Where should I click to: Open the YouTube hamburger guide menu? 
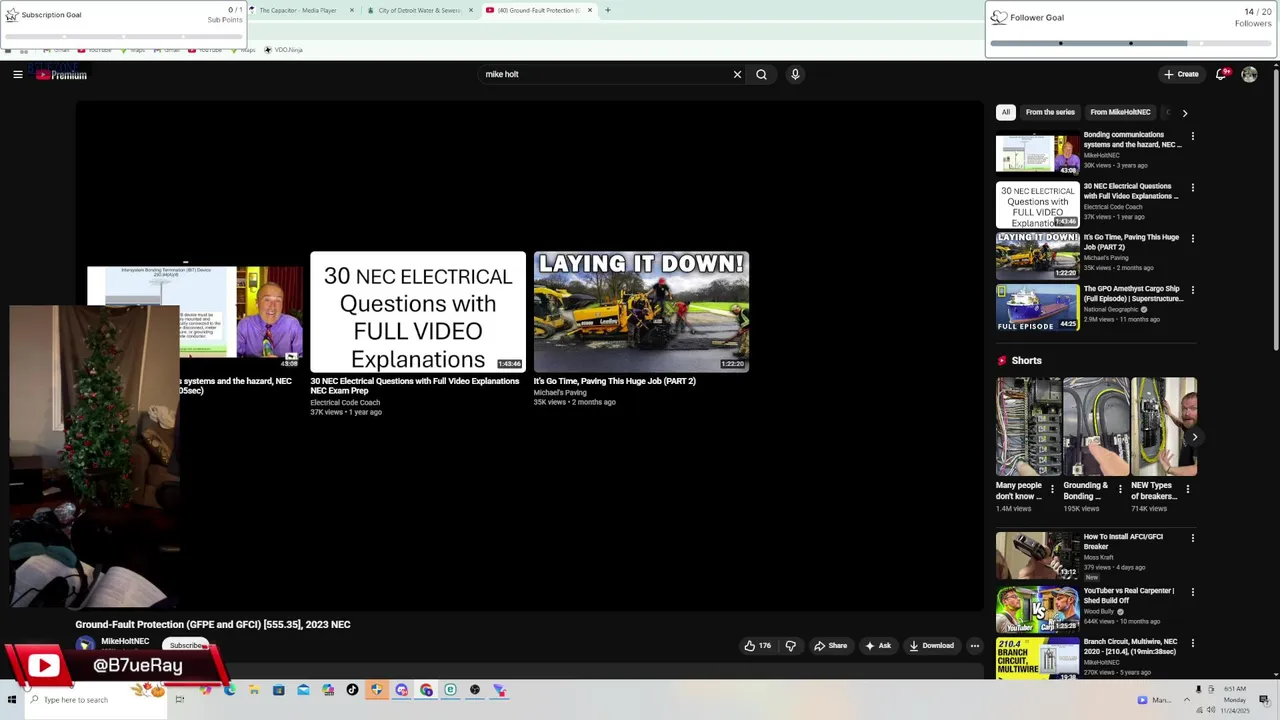pyautogui.click(x=18, y=74)
